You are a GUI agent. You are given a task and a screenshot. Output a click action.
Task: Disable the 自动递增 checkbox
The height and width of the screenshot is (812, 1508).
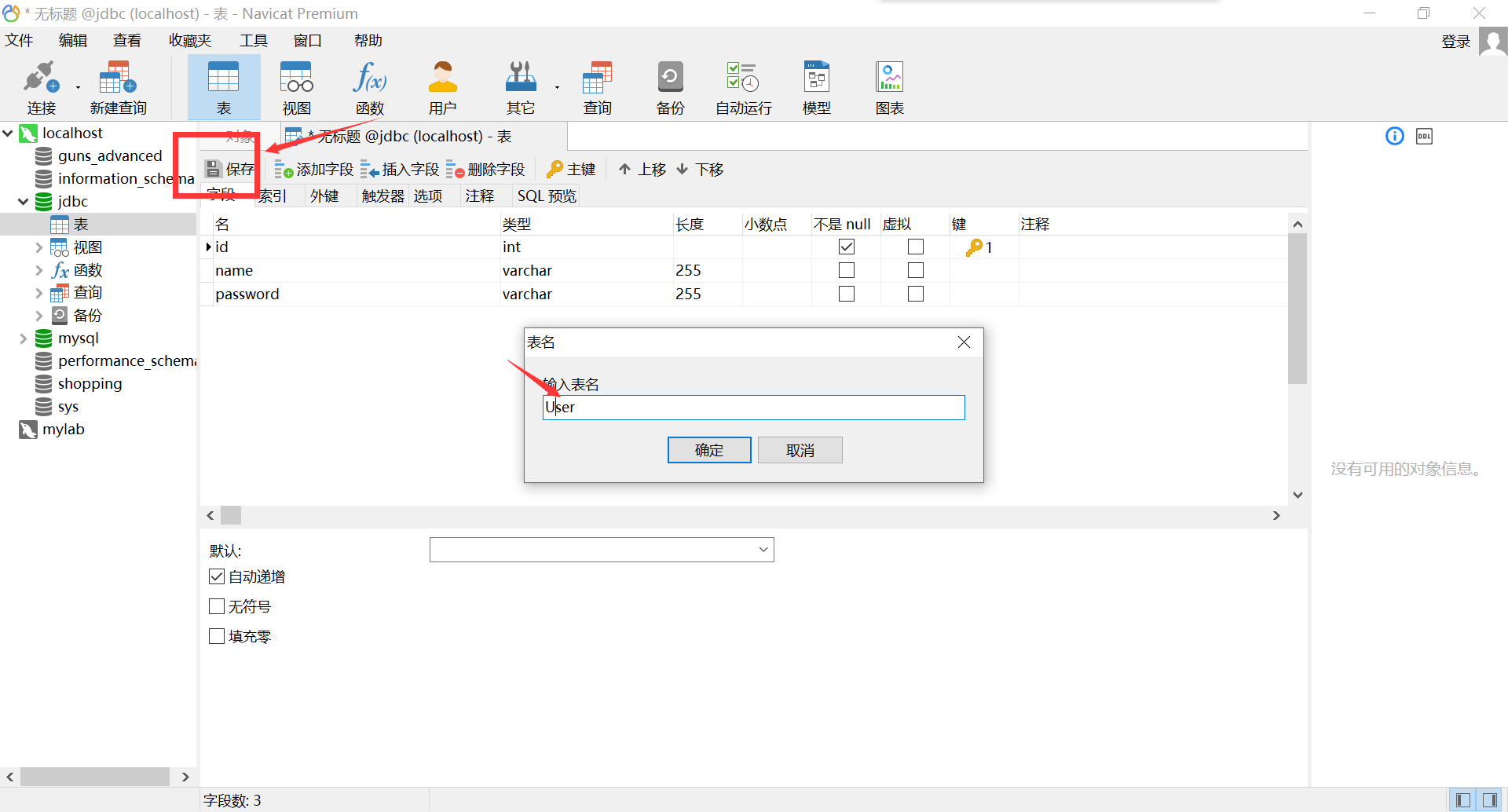click(217, 576)
